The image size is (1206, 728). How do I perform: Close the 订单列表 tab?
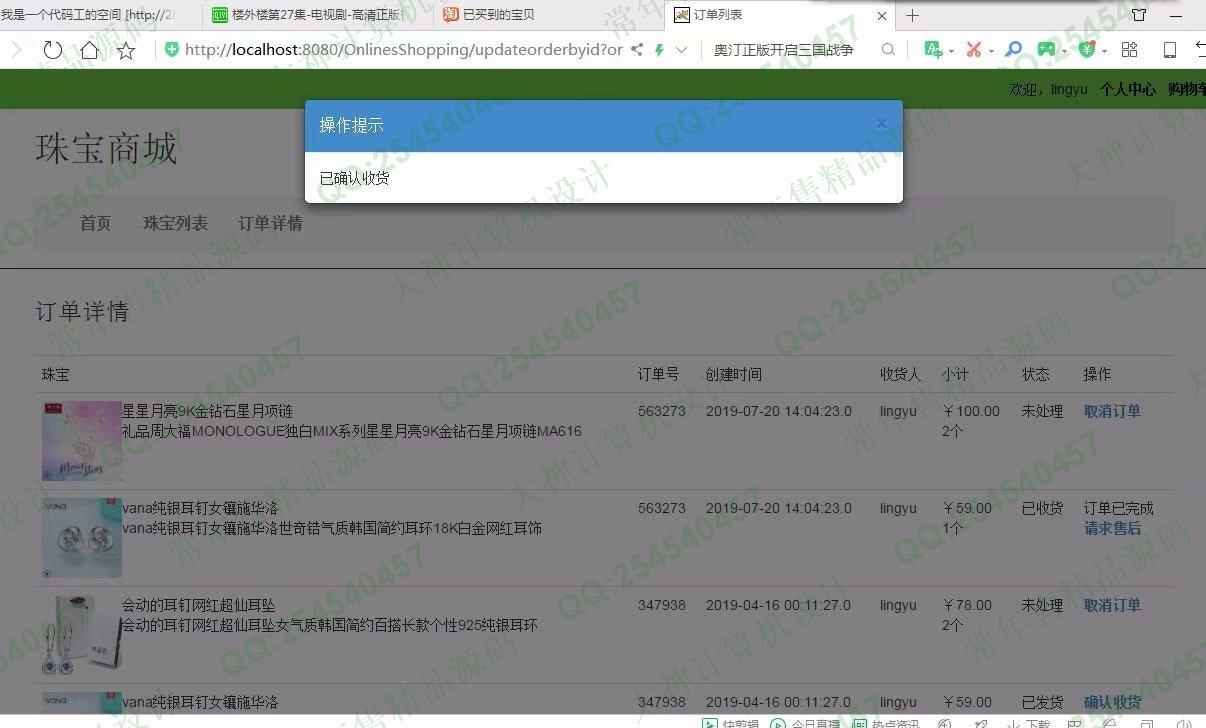coord(882,15)
